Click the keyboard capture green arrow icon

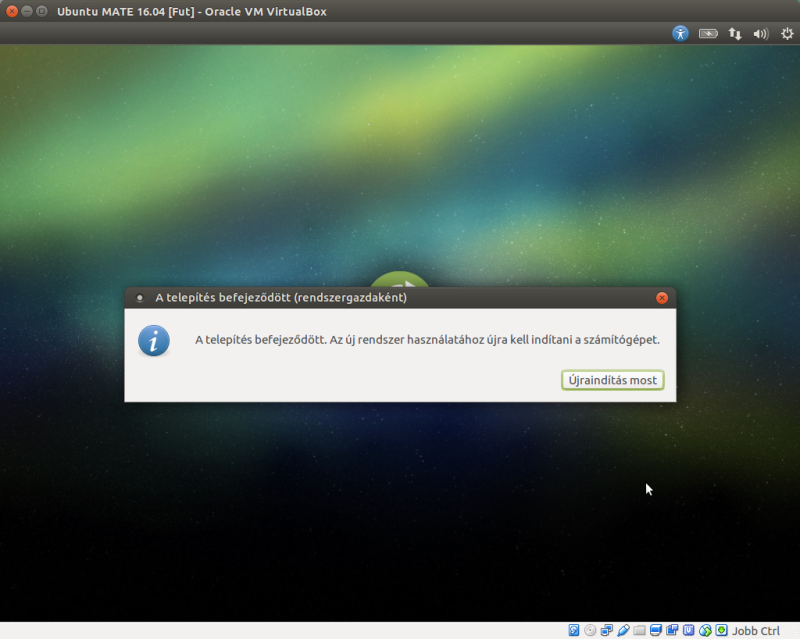(721, 630)
